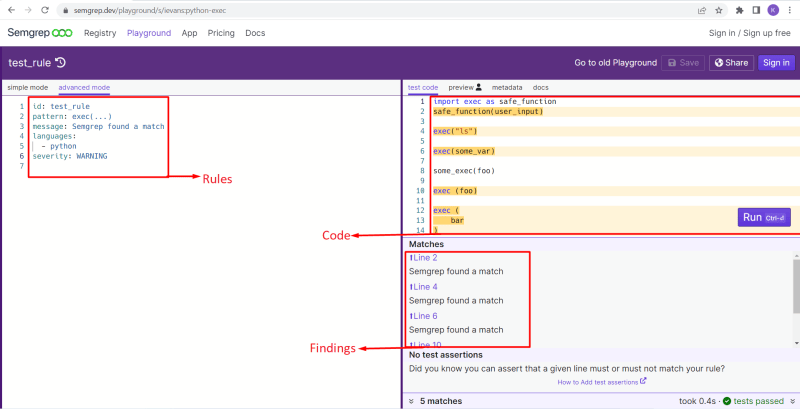Click the address bar URL field
The height and width of the screenshot is (409, 800).
(378, 10)
